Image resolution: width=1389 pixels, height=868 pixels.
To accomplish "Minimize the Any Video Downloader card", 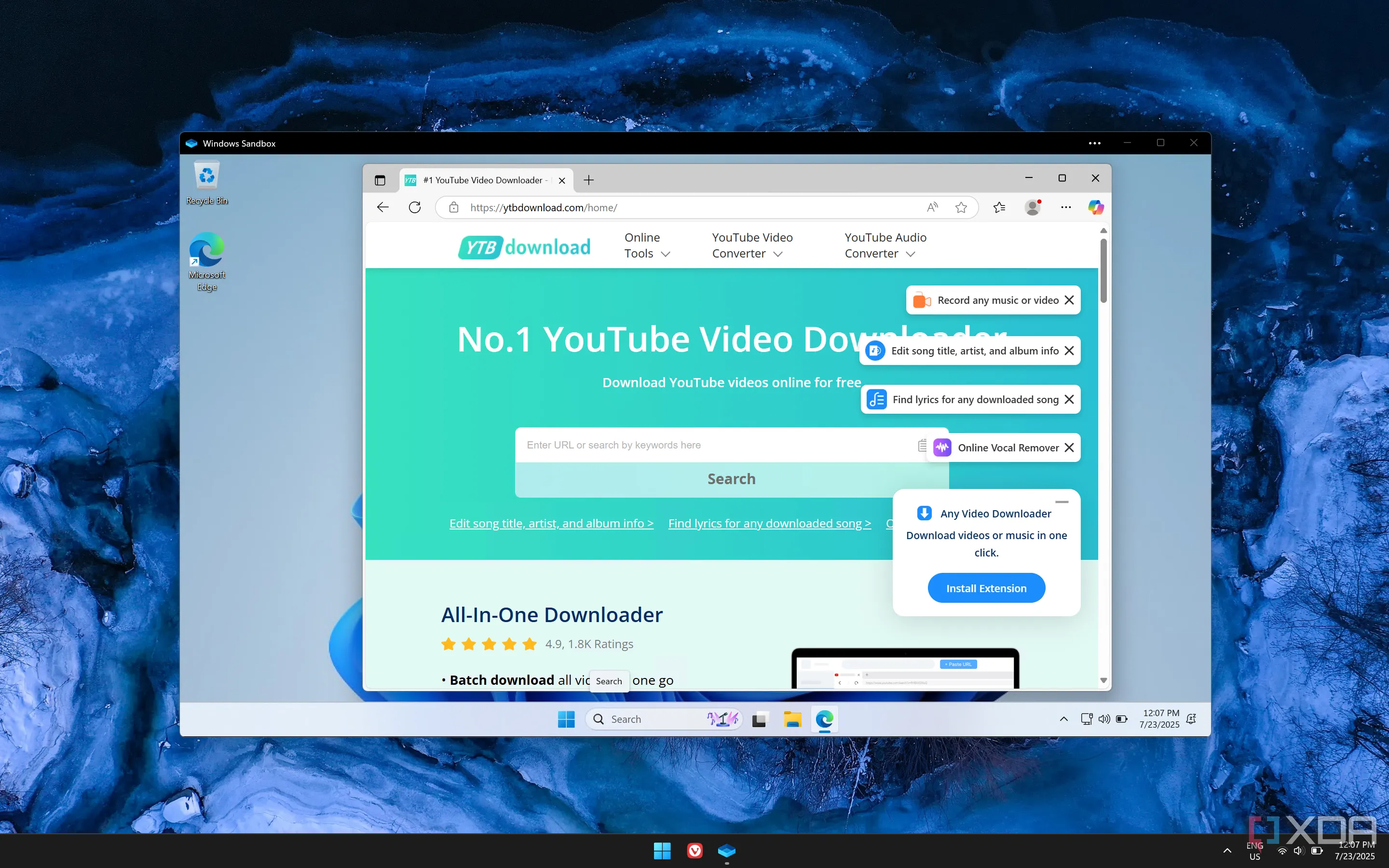I will click(1062, 502).
